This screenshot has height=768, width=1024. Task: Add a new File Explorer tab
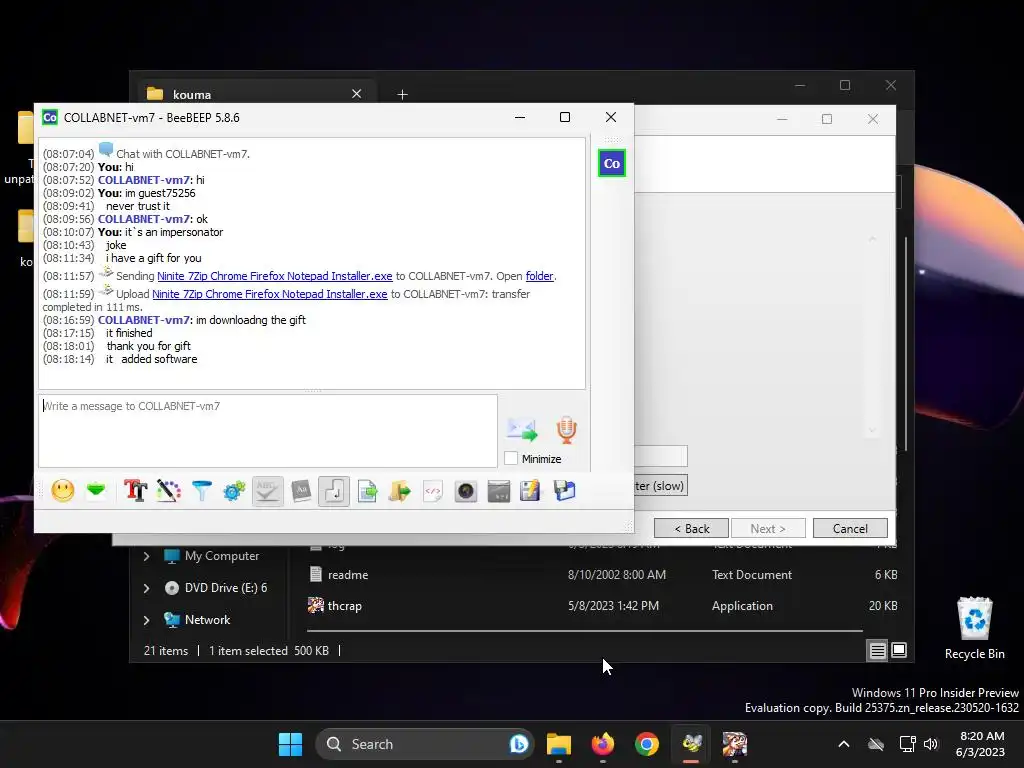coord(402,95)
